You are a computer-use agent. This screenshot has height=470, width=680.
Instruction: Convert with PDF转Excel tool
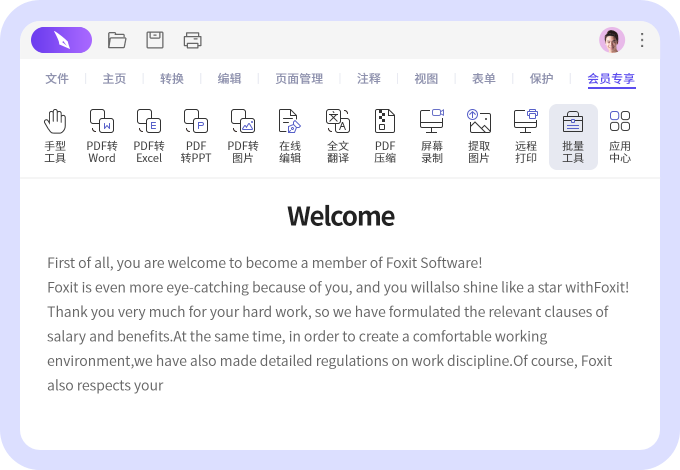(149, 136)
